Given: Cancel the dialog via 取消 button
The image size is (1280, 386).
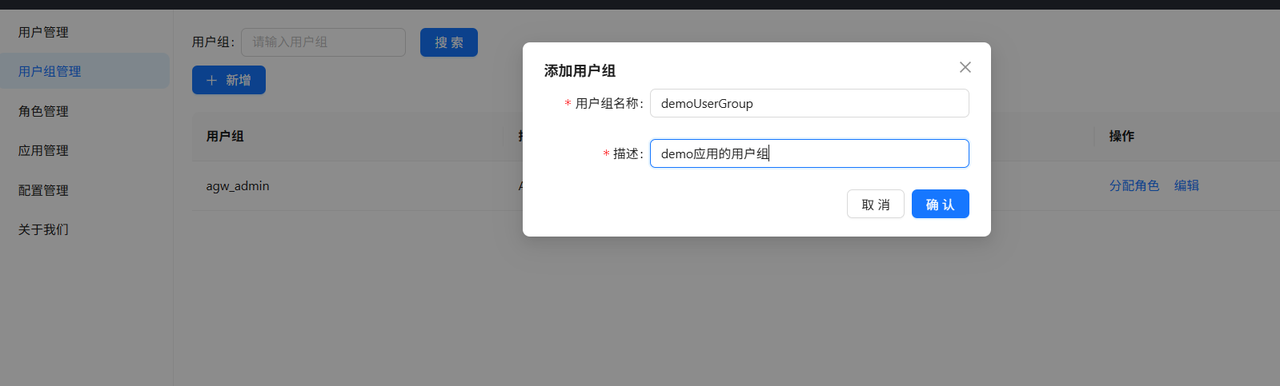Looking at the screenshot, I should point(875,204).
